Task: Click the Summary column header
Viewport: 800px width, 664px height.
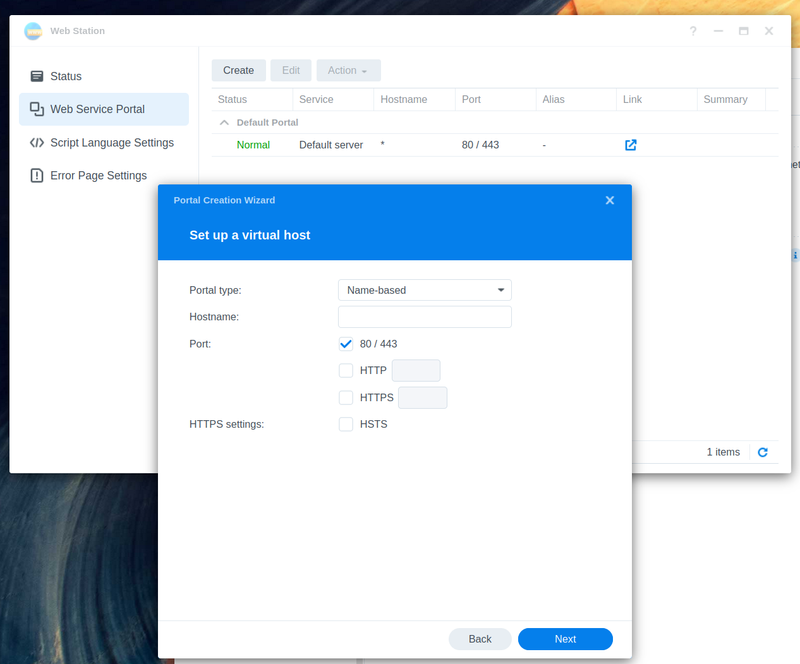Action: point(731,100)
